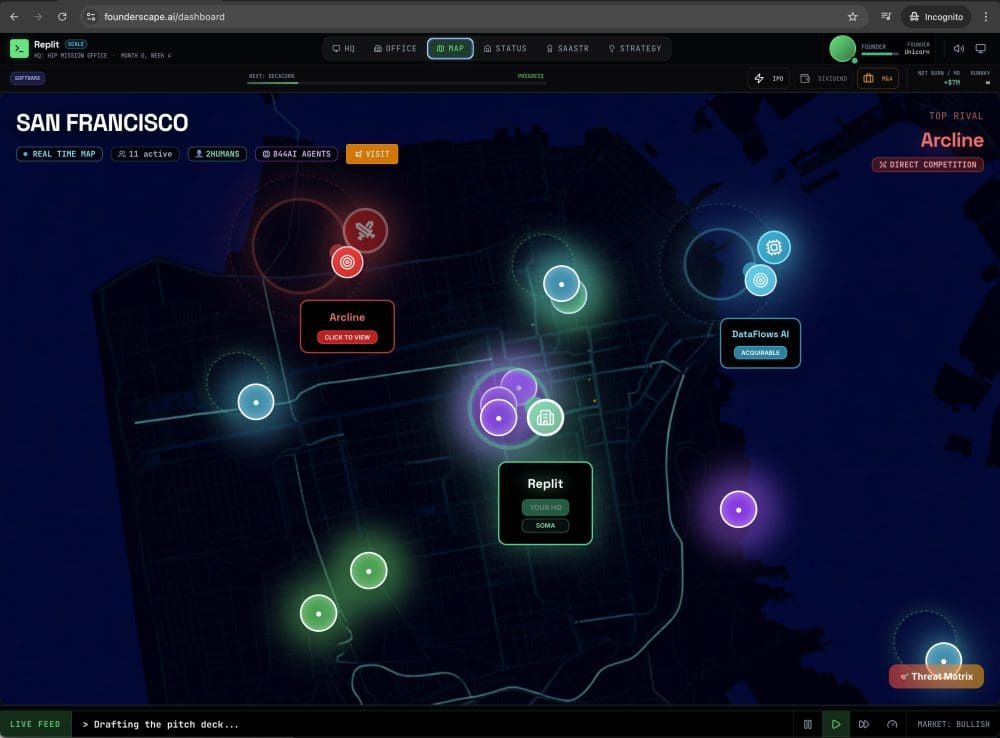Viewport: 1000px width, 738px height.
Task: Click the blue chip icon map marker
Action: [x=774, y=247]
